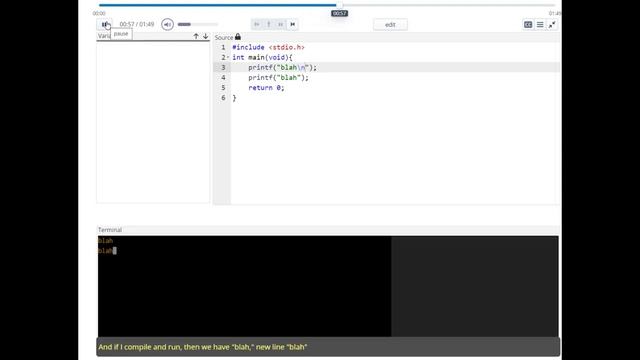Click the subtitle caption text bar
This screenshot has height=360, width=640.
(x=328, y=347)
